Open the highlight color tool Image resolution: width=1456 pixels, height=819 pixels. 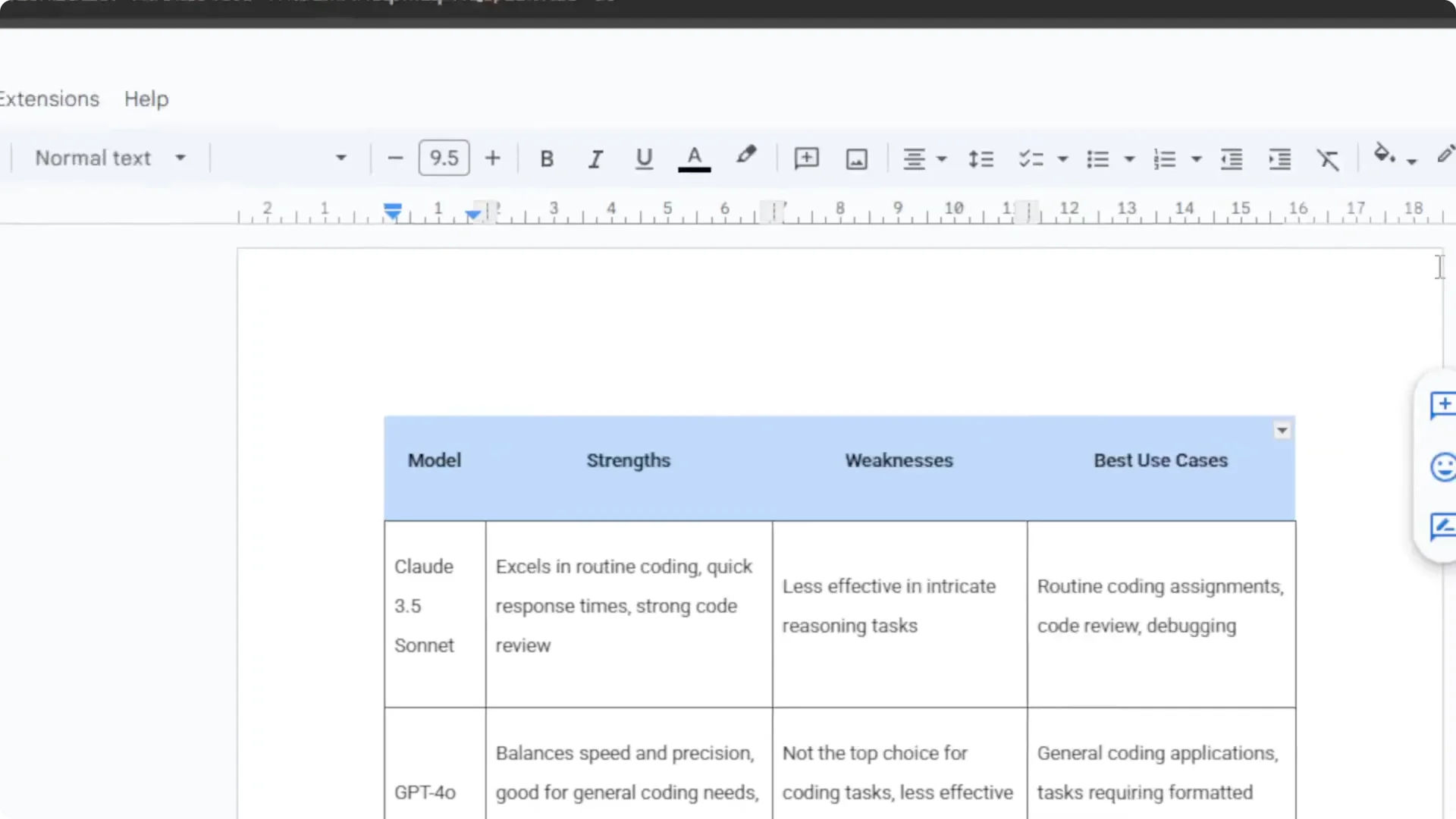pos(746,157)
